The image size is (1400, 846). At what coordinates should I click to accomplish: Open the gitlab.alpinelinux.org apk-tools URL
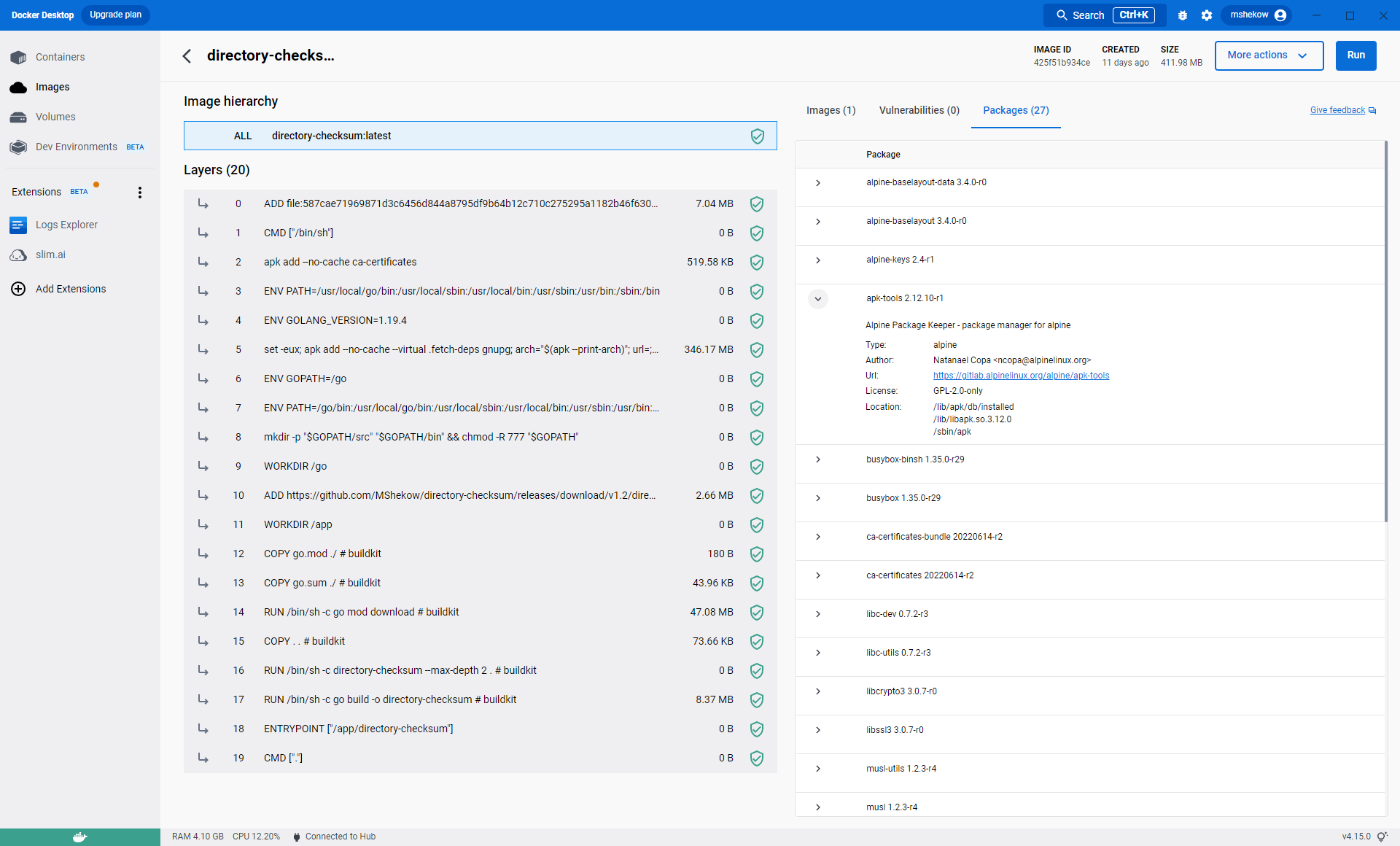point(1021,376)
